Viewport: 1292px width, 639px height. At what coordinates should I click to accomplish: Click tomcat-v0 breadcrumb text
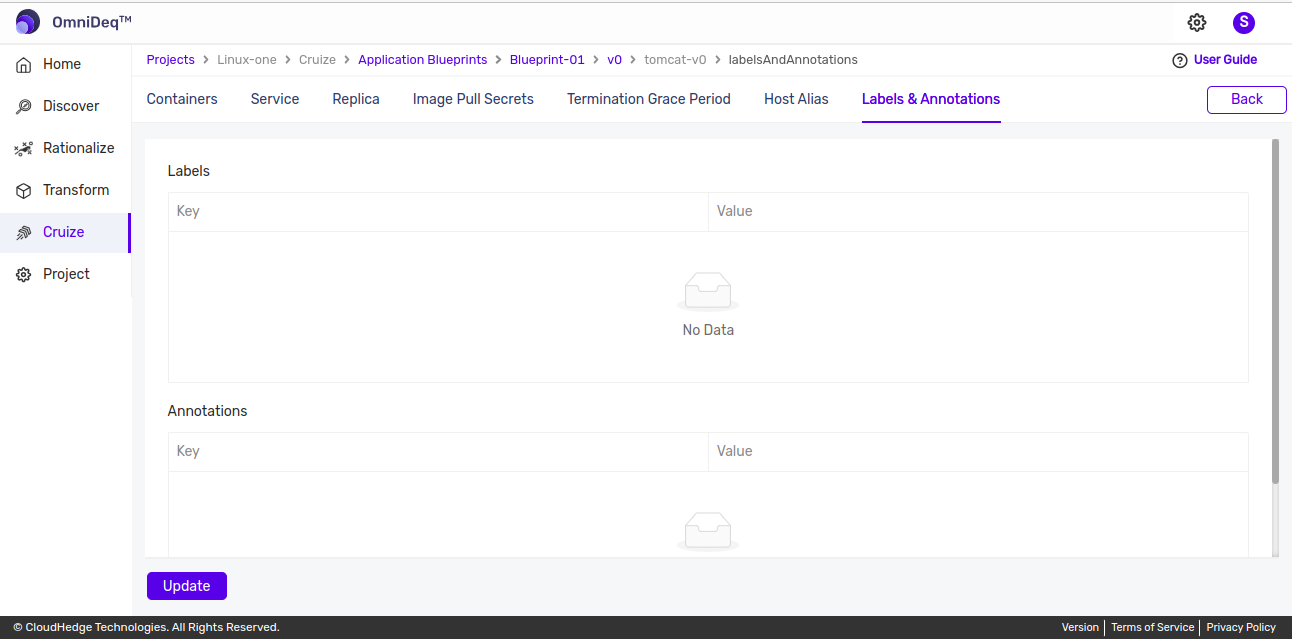675,60
